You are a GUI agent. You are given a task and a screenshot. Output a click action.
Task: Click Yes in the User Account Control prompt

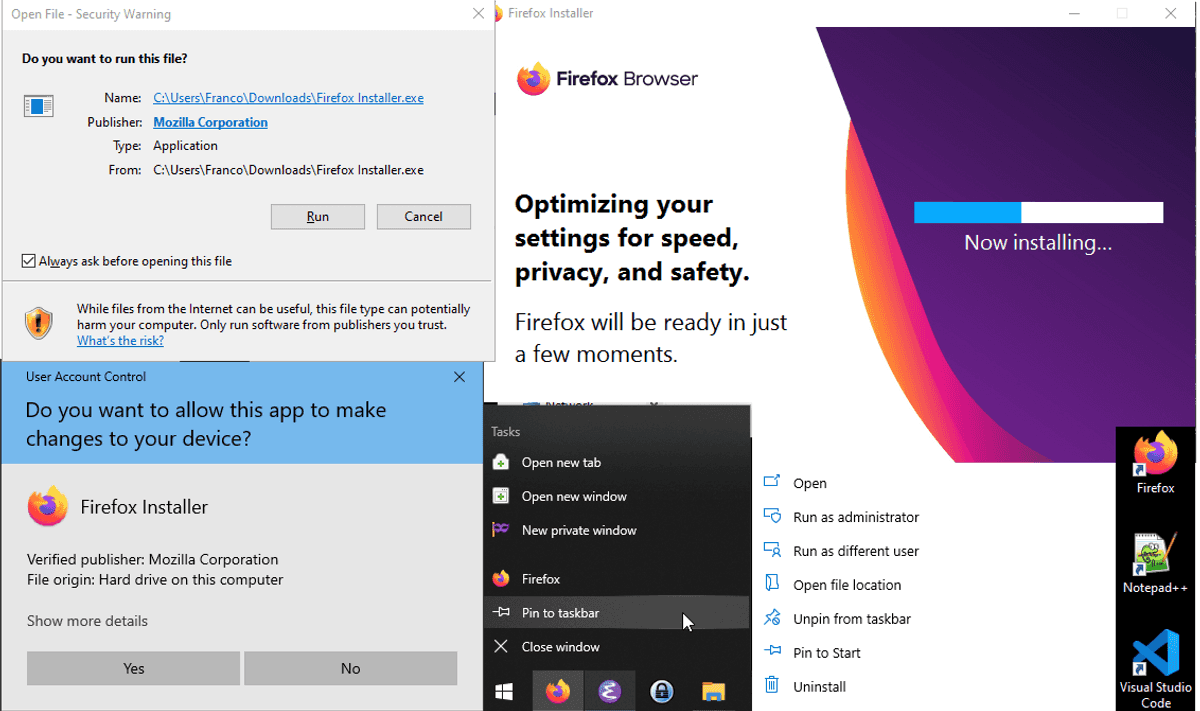[x=134, y=668]
